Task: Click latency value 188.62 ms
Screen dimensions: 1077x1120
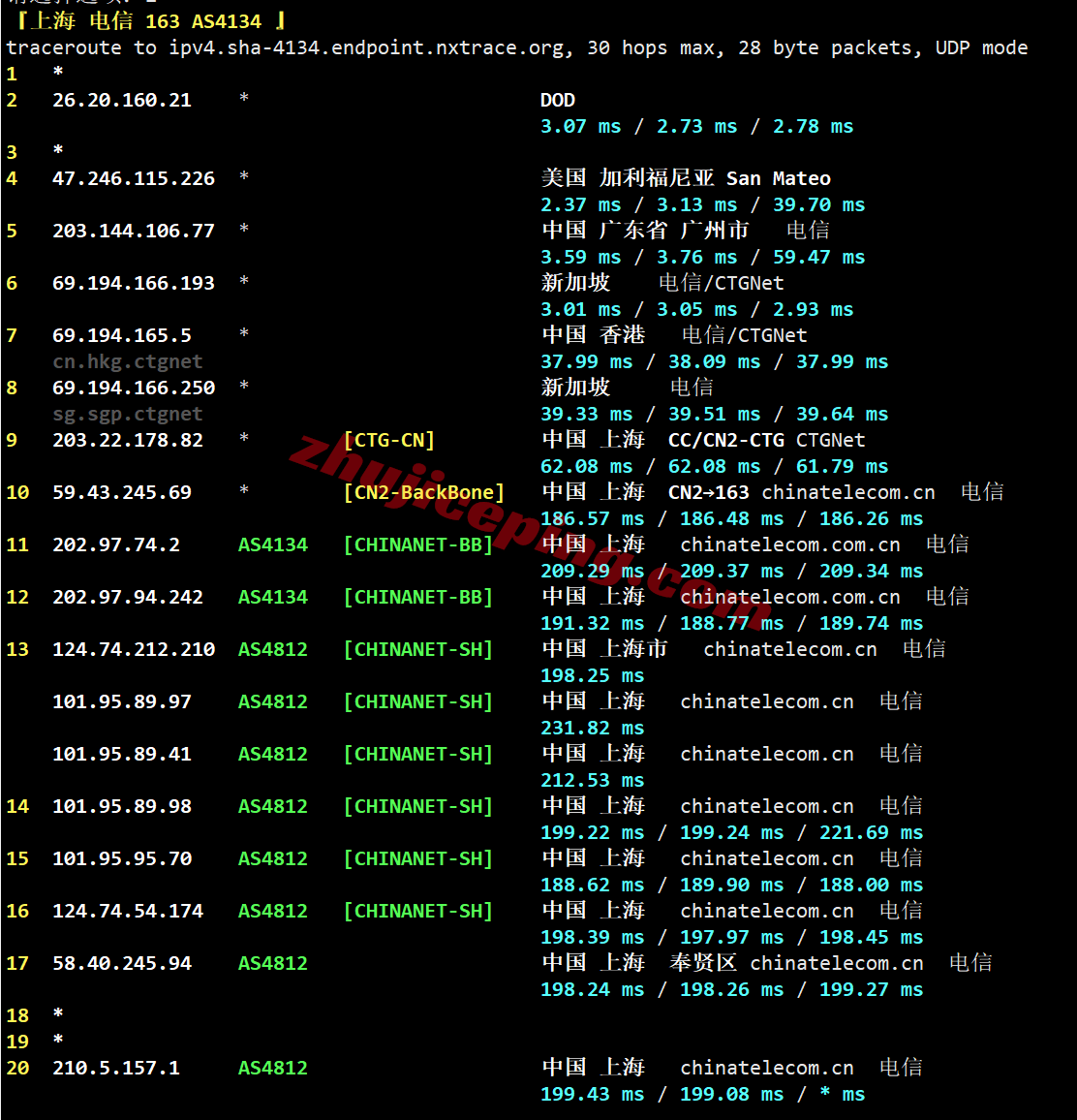Action: [x=592, y=885]
